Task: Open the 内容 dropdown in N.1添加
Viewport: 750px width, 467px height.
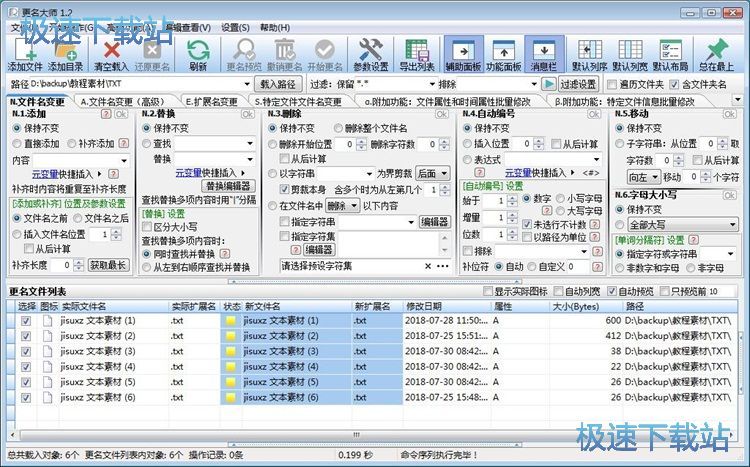Action: click(x=124, y=160)
